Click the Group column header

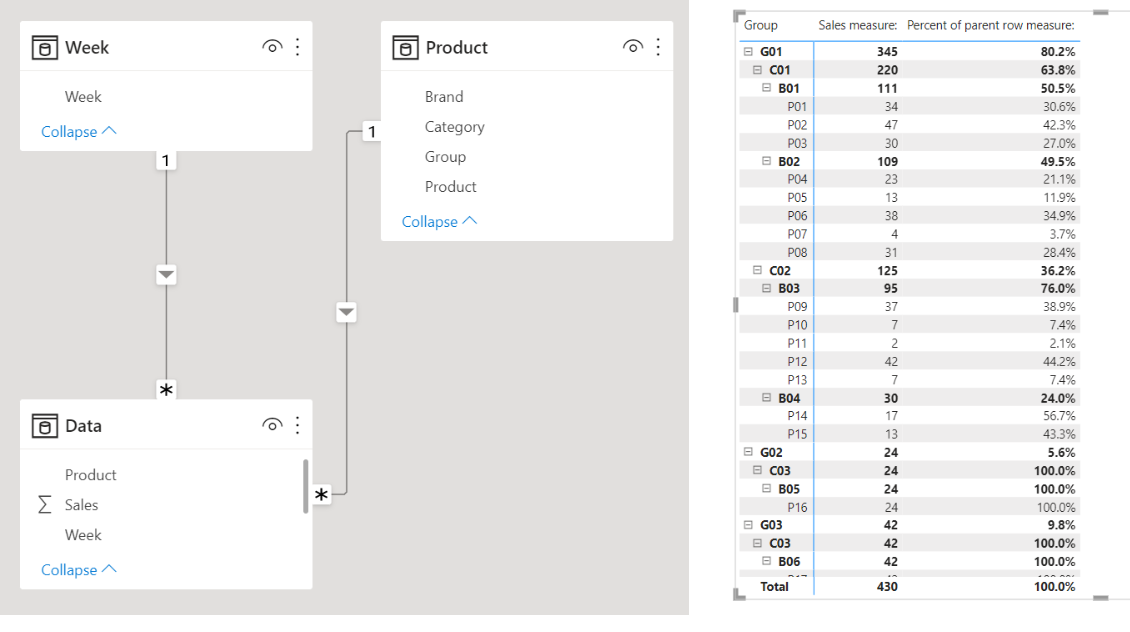click(760, 25)
